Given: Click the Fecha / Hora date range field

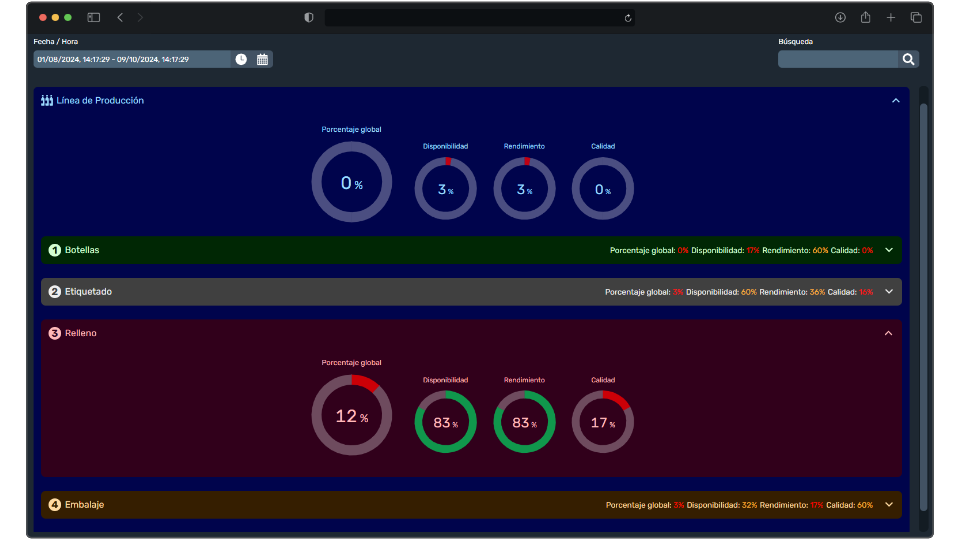Looking at the screenshot, I should [x=132, y=60].
